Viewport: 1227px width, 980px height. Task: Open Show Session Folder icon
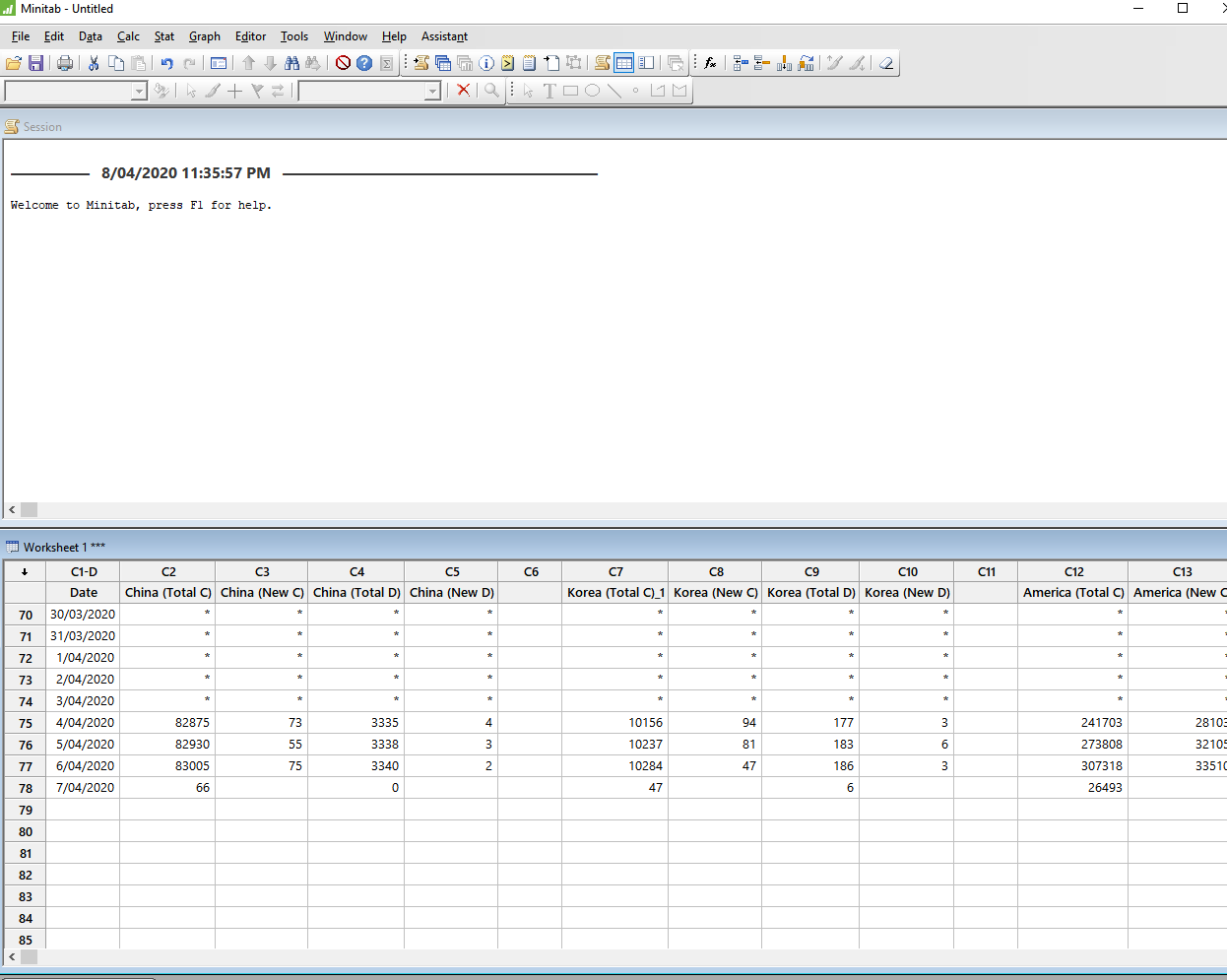(x=421, y=63)
